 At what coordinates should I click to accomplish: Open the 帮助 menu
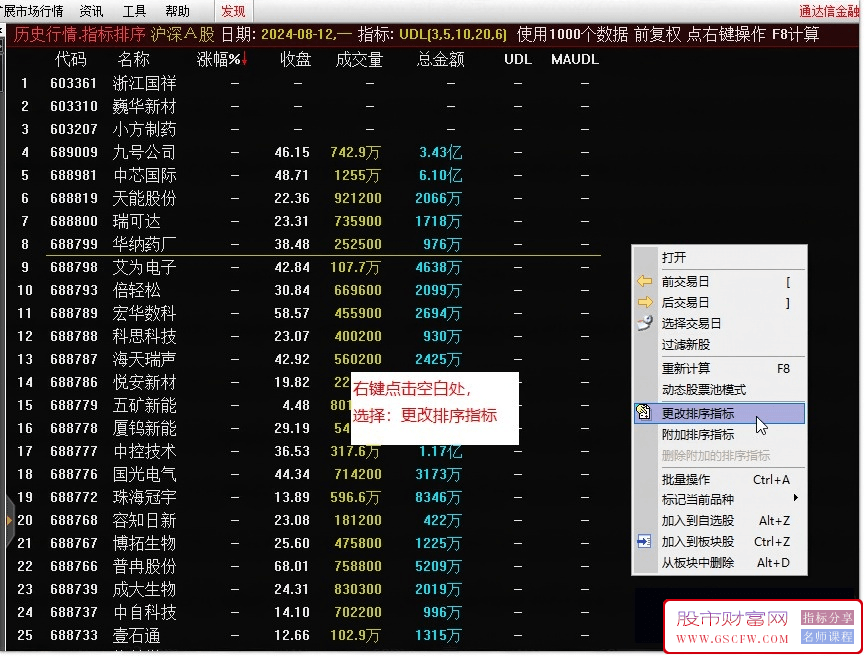(x=178, y=11)
